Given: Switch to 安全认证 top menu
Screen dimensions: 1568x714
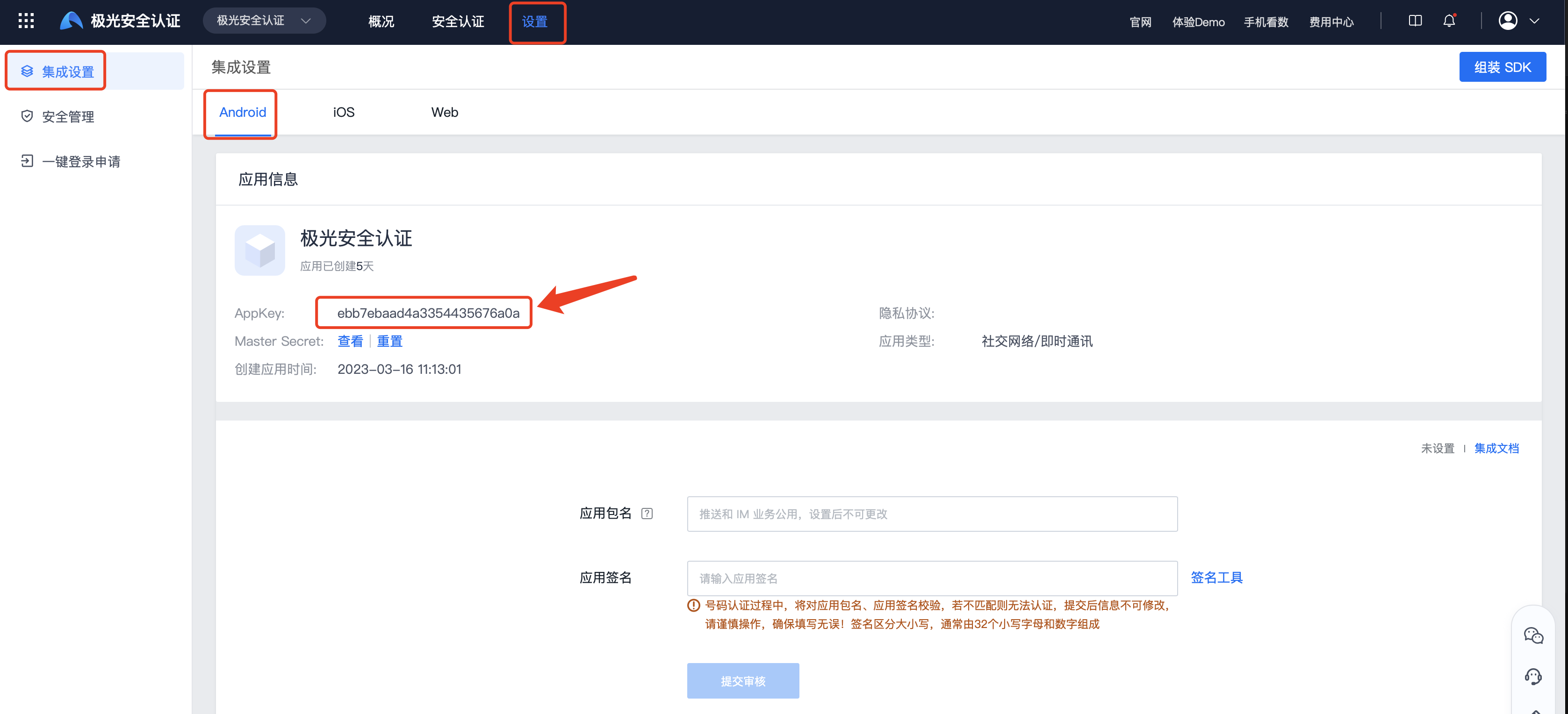Looking at the screenshot, I should 458,21.
